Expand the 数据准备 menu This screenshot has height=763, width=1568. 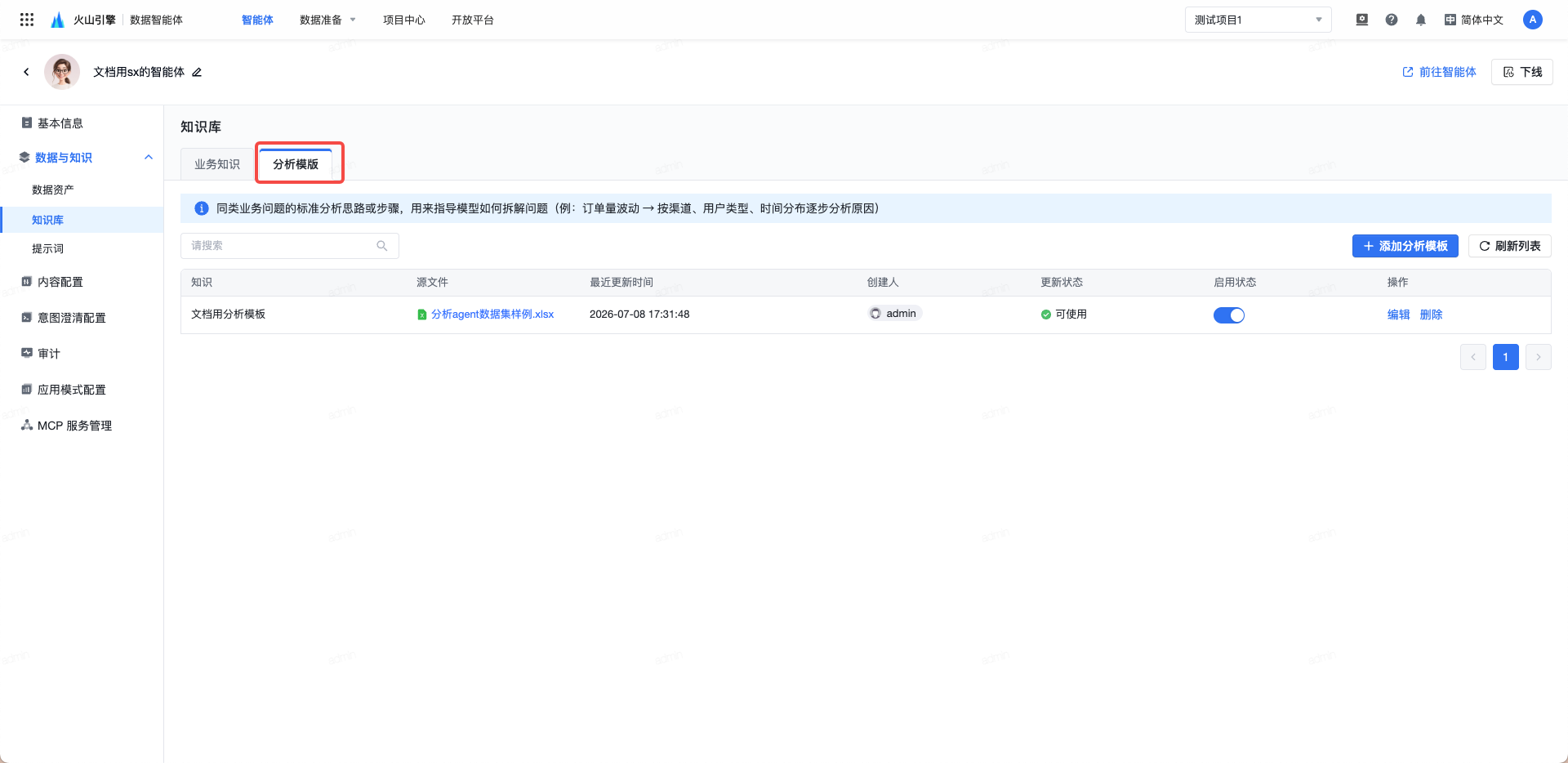point(327,20)
